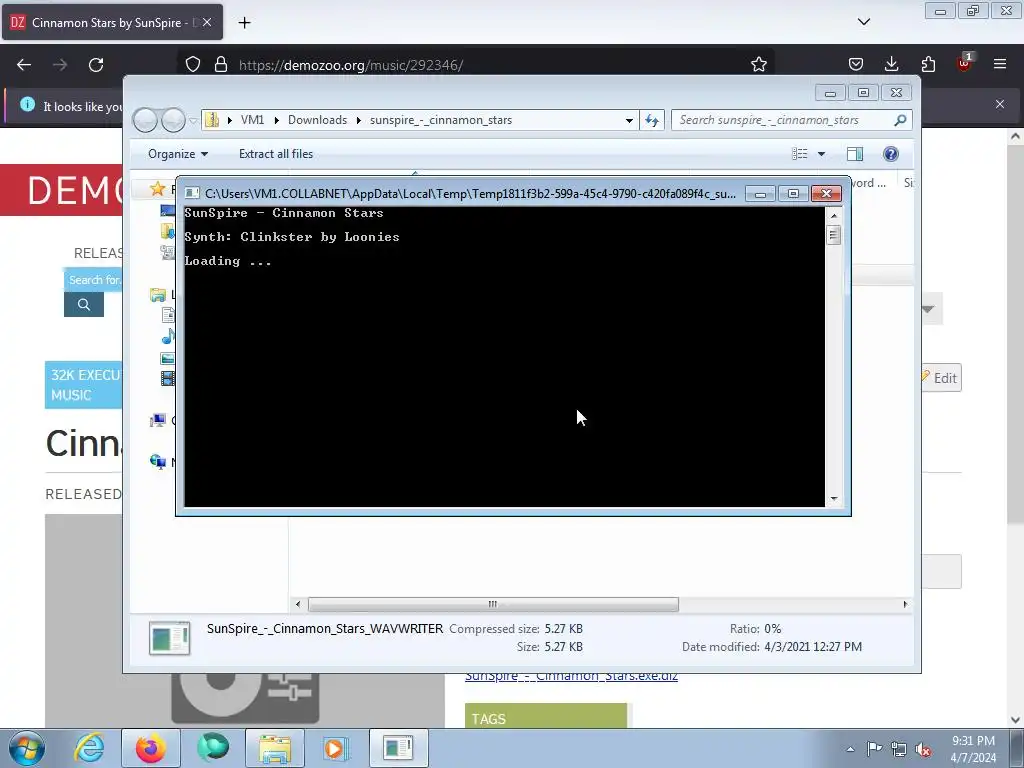Click Explorer back navigation button
The width and height of the screenshot is (1024, 768).
[x=145, y=120]
